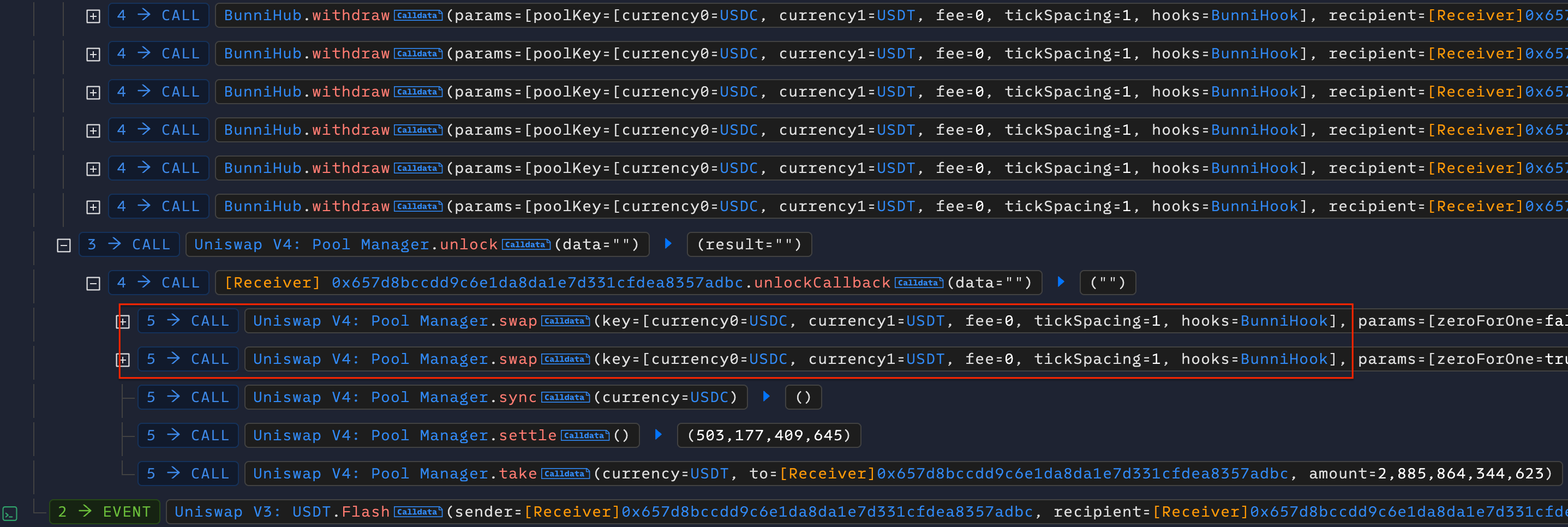Select the sync () empty result box
This screenshot has height=527, width=1568.
[804, 397]
